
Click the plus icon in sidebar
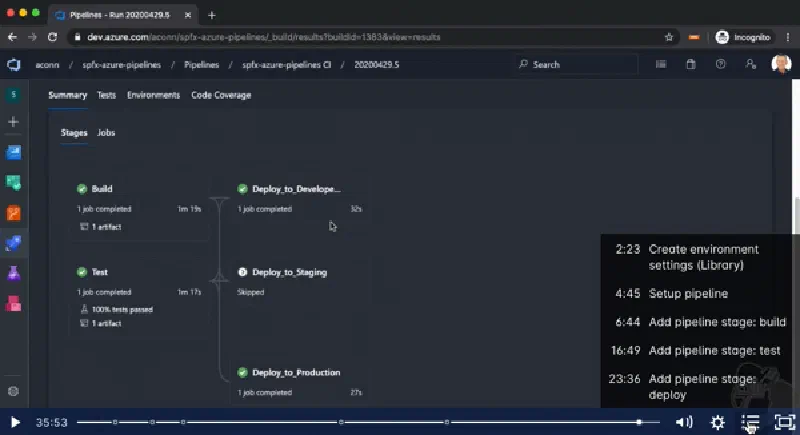(14, 122)
